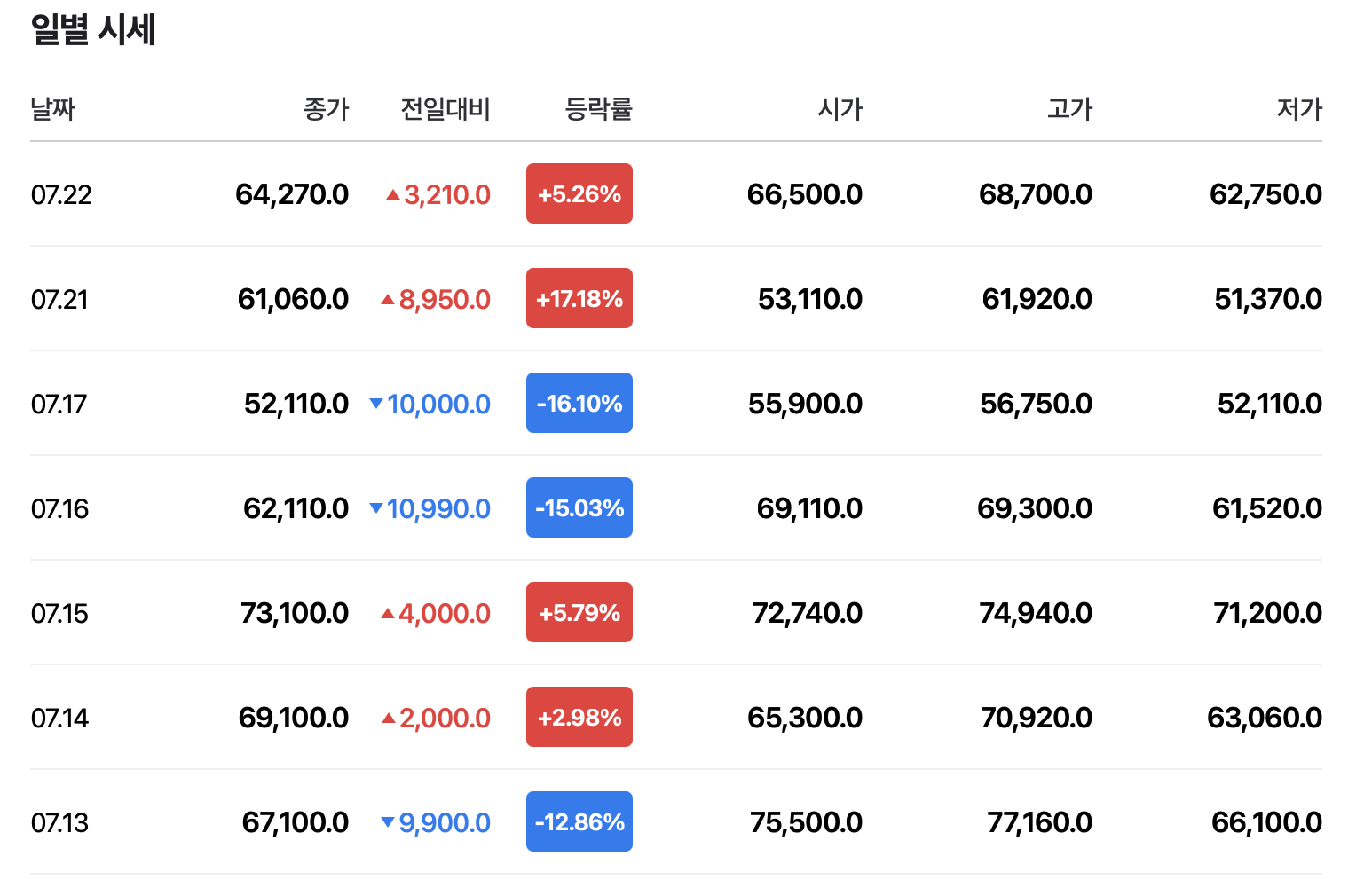Click the +5.26% red badge
Screen dimensions: 1356x896
(579, 193)
